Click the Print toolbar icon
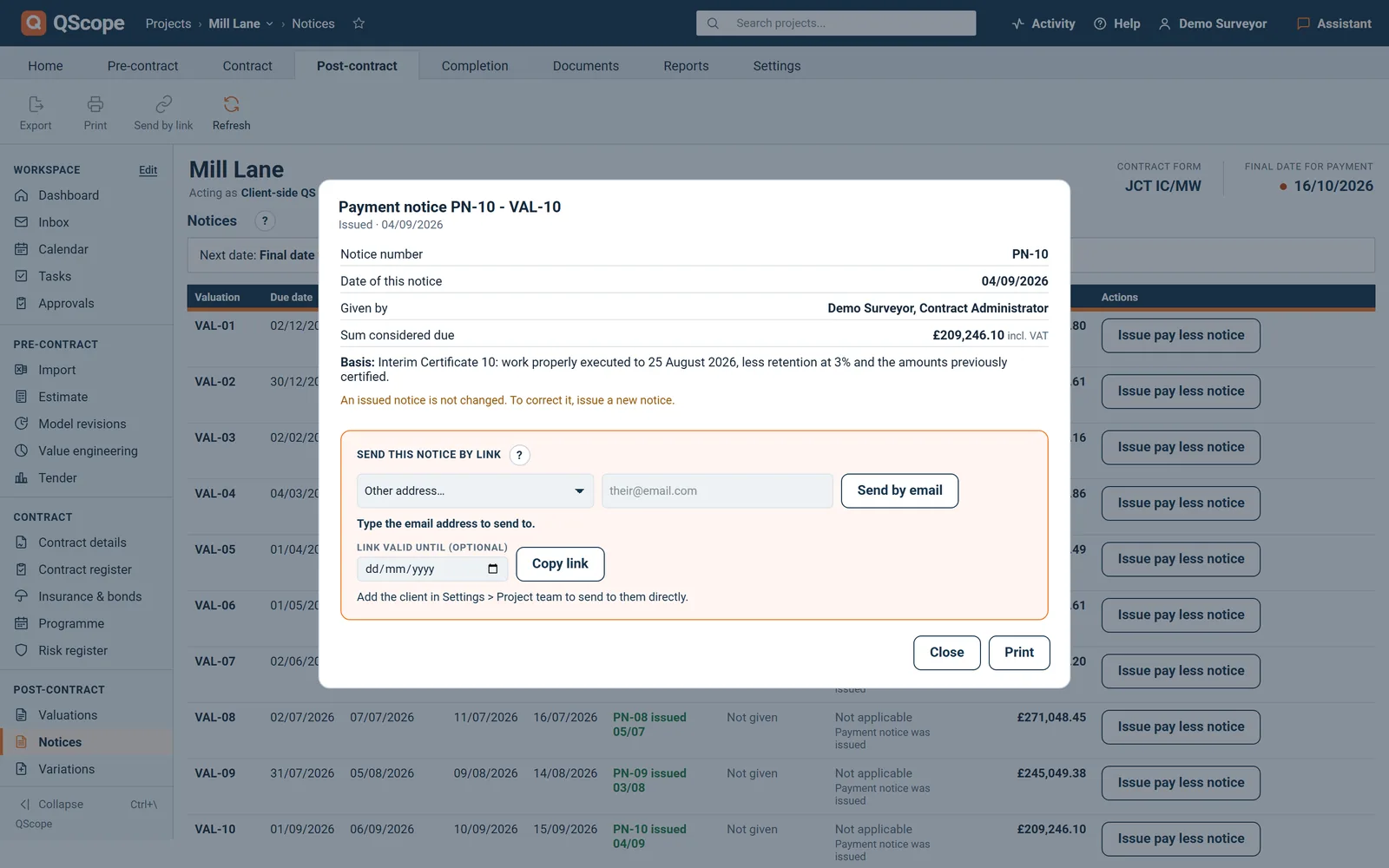The width and height of the screenshot is (1389, 868). tap(95, 104)
